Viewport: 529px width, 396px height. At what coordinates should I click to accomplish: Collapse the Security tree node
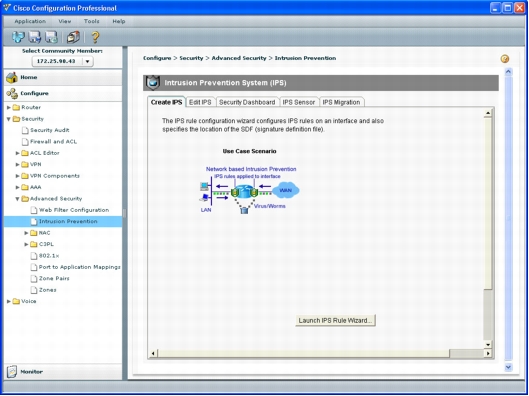(x=9, y=119)
